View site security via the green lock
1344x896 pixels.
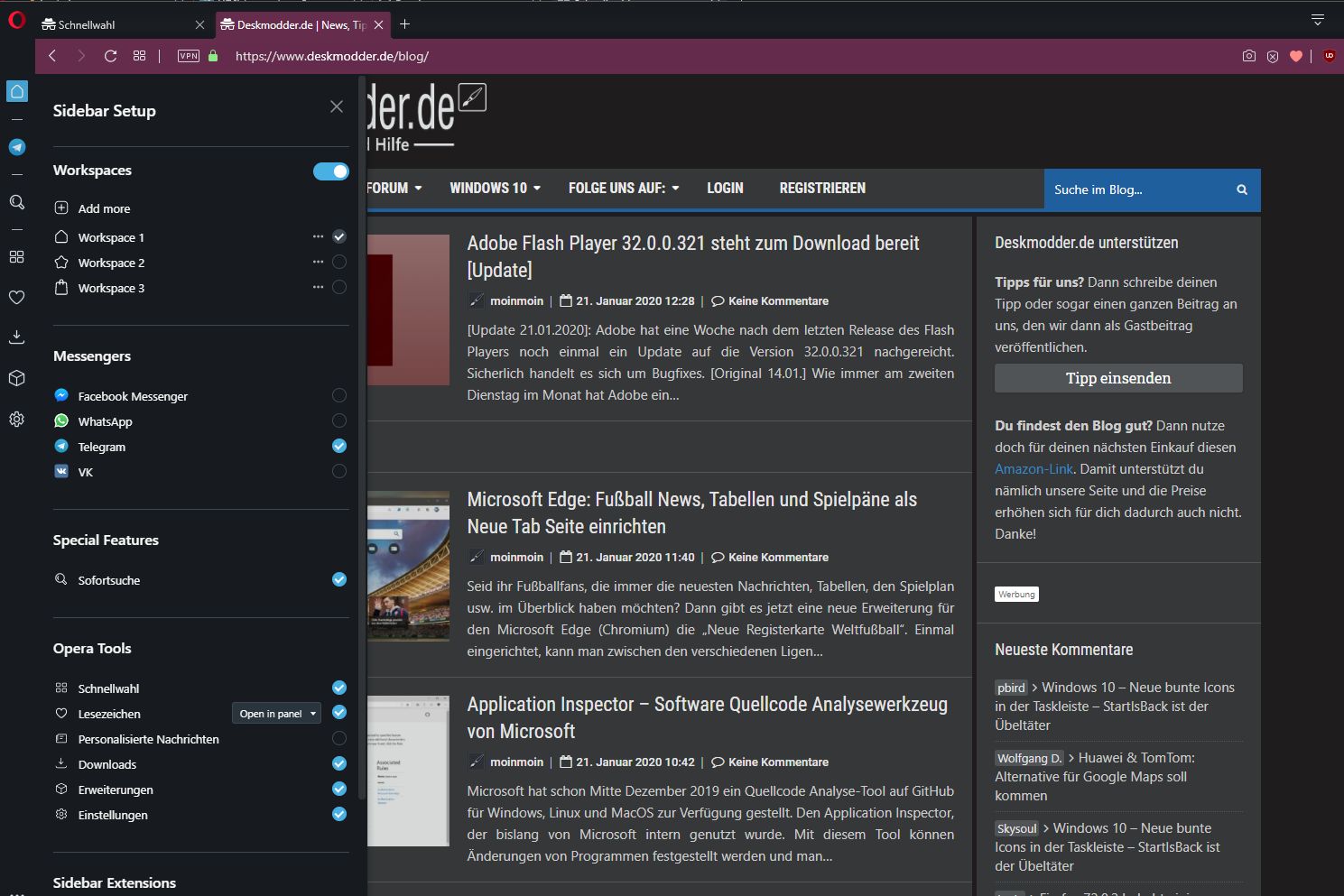pyautogui.click(x=213, y=56)
